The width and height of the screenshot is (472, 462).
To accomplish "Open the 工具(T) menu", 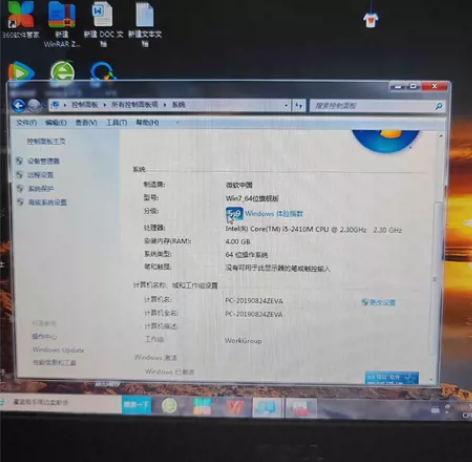I will point(116,123).
